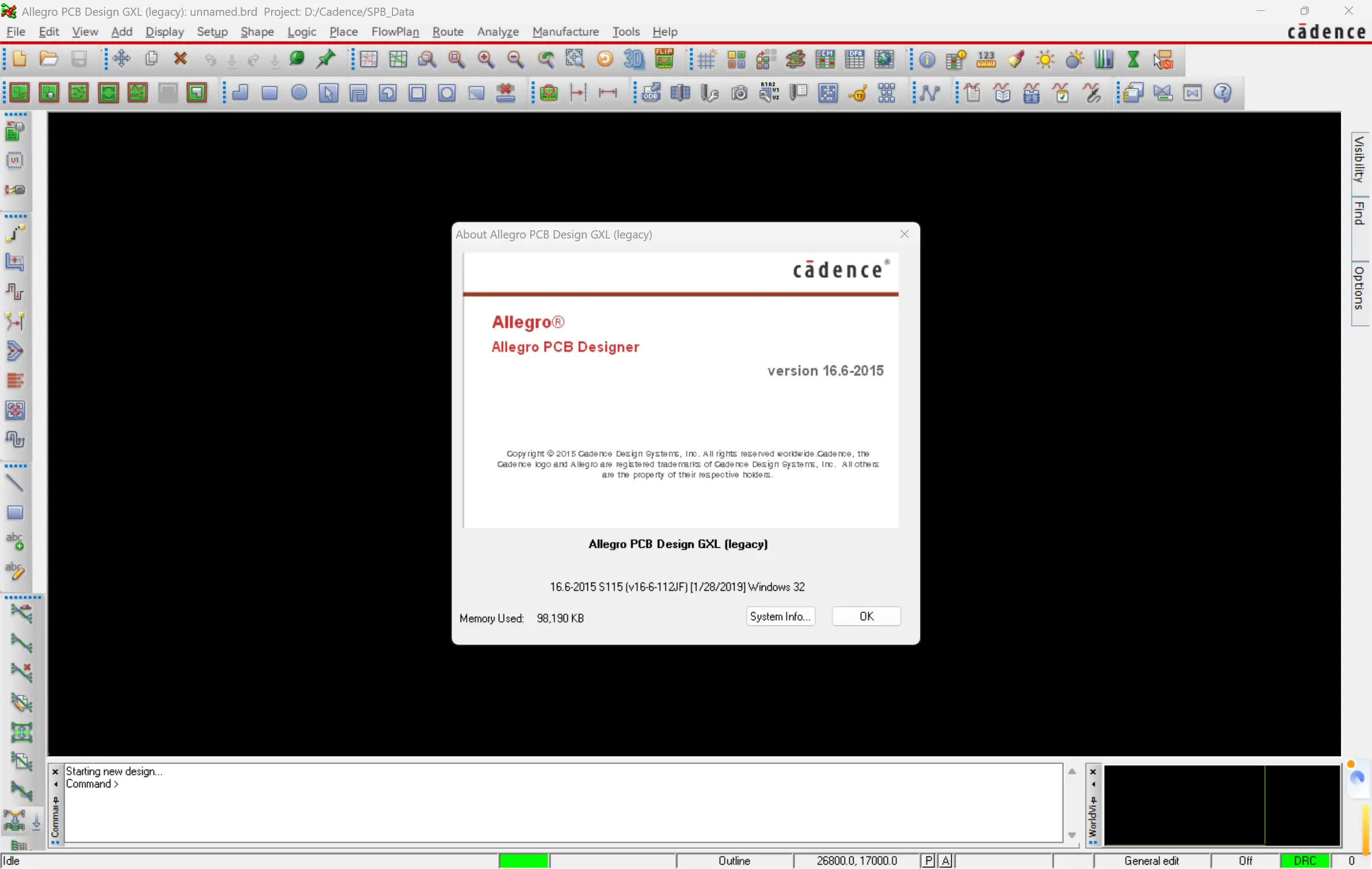Click the Show Element info icon
1372x869 pixels.
tap(927, 60)
